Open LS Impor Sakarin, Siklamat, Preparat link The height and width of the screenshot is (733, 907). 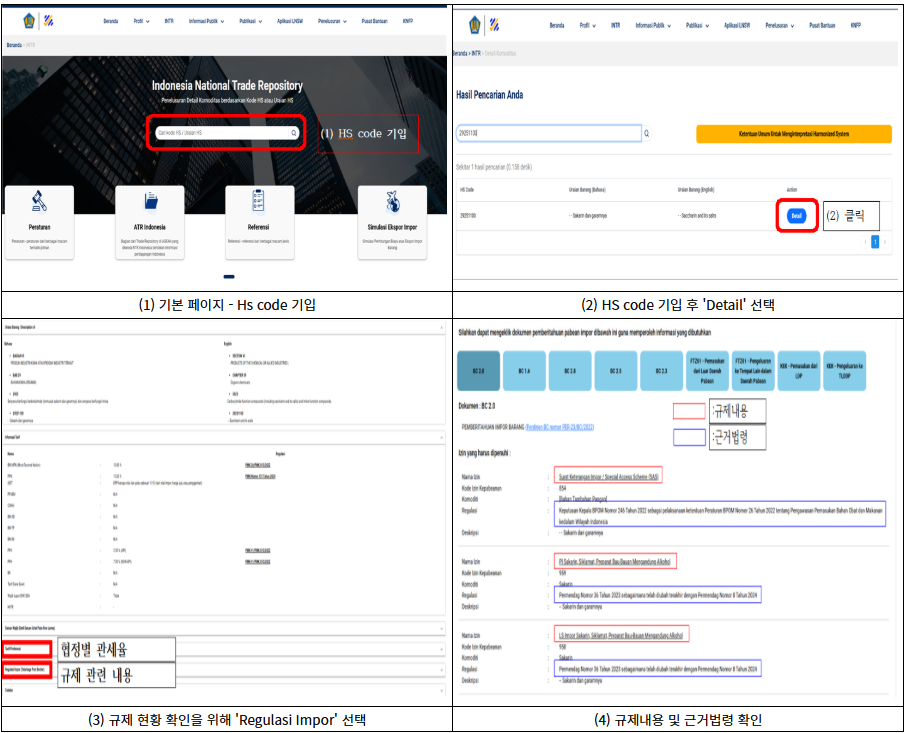coord(621,635)
